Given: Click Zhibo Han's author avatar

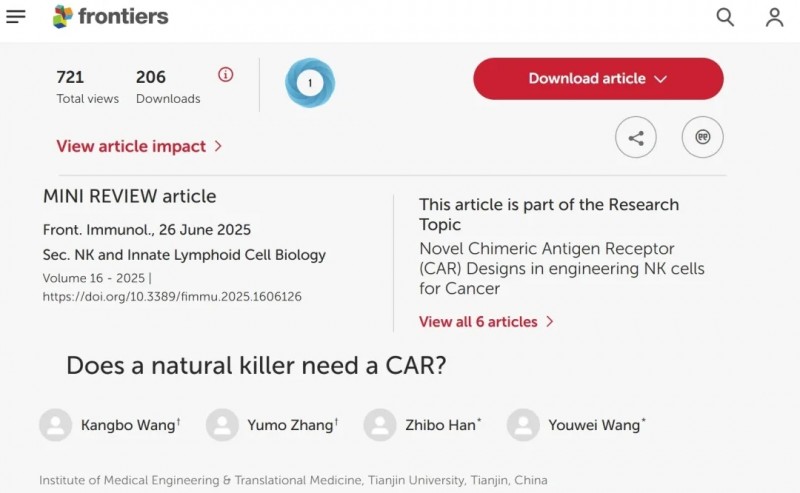Looking at the screenshot, I should pyautogui.click(x=380, y=425).
